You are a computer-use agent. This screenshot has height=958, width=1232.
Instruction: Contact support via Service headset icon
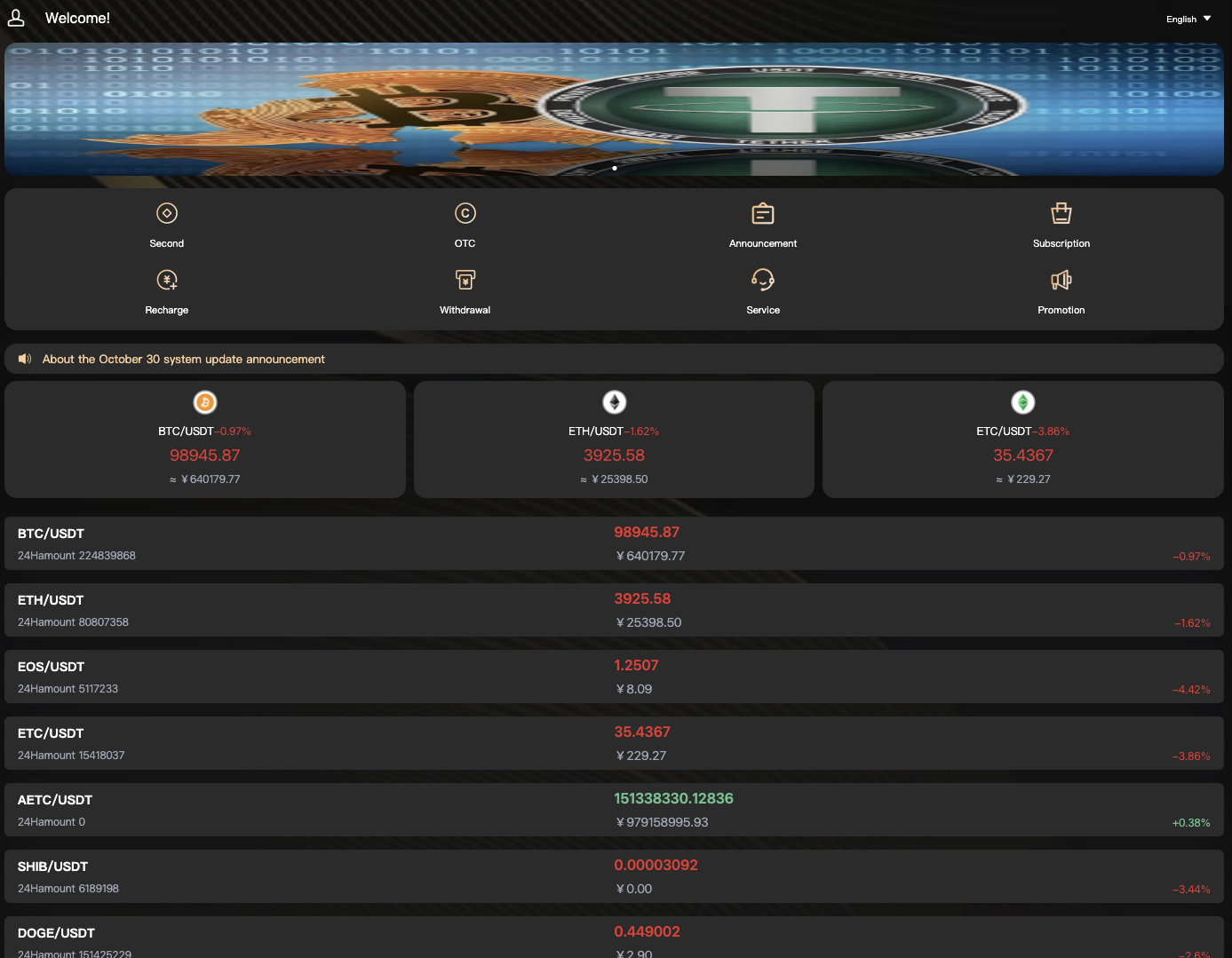(x=763, y=280)
